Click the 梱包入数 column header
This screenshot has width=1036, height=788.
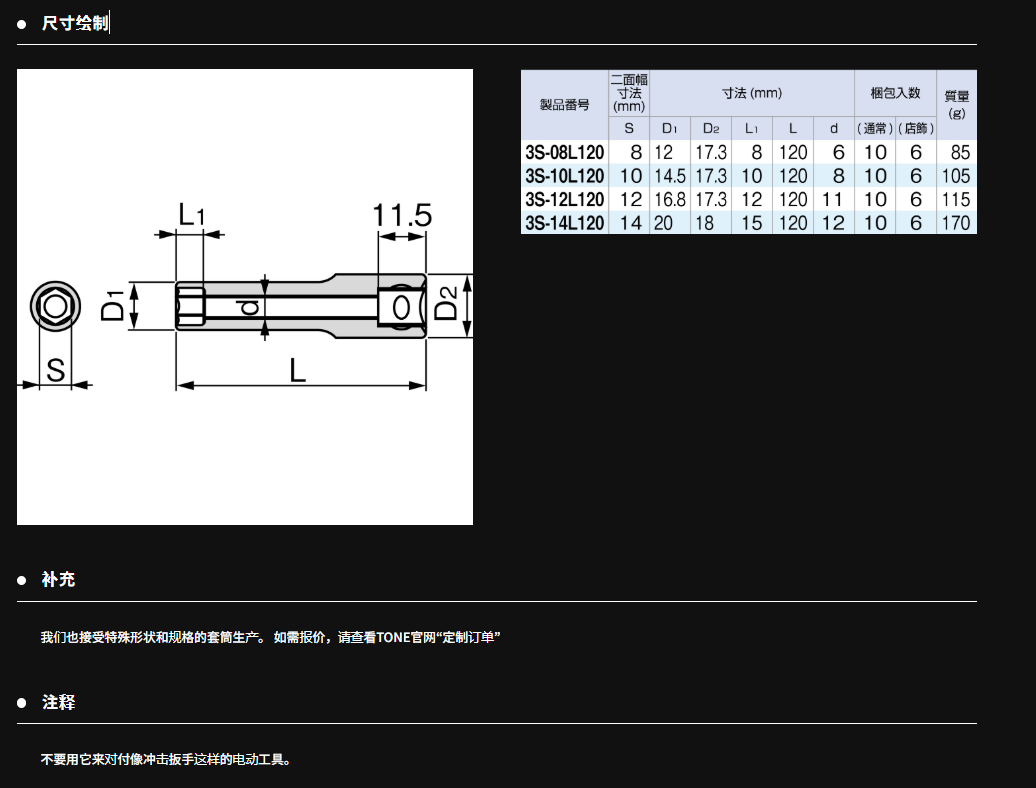pyautogui.click(x=895, y=93)
